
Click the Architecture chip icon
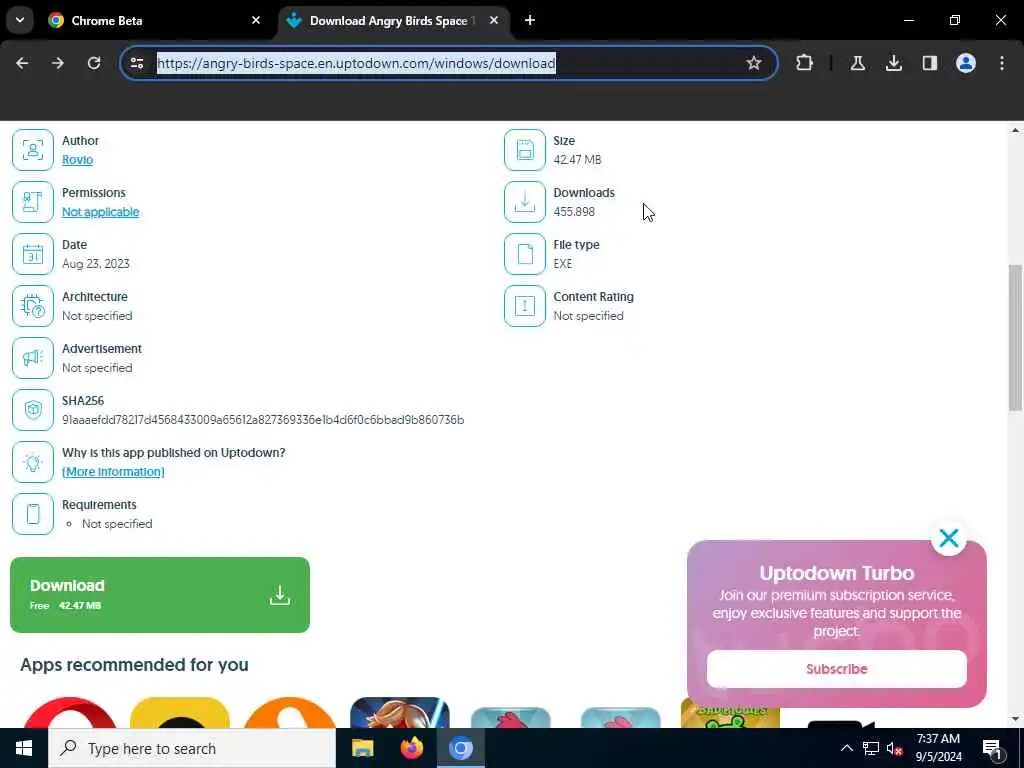pos(33,306)
